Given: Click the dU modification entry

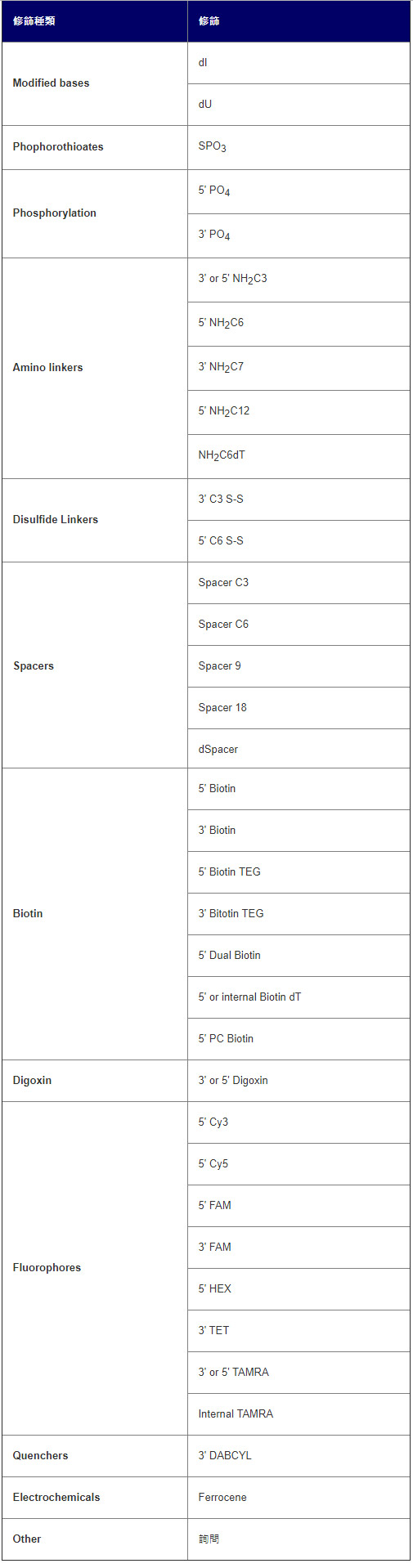Looking at the screenshot, I should [299, 105].
